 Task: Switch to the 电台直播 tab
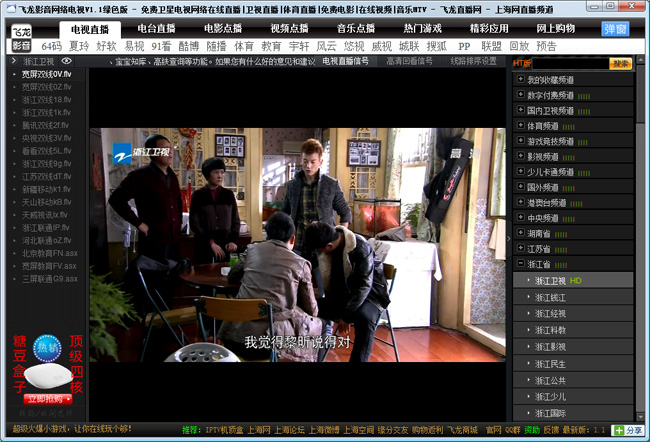coord(156,29)
